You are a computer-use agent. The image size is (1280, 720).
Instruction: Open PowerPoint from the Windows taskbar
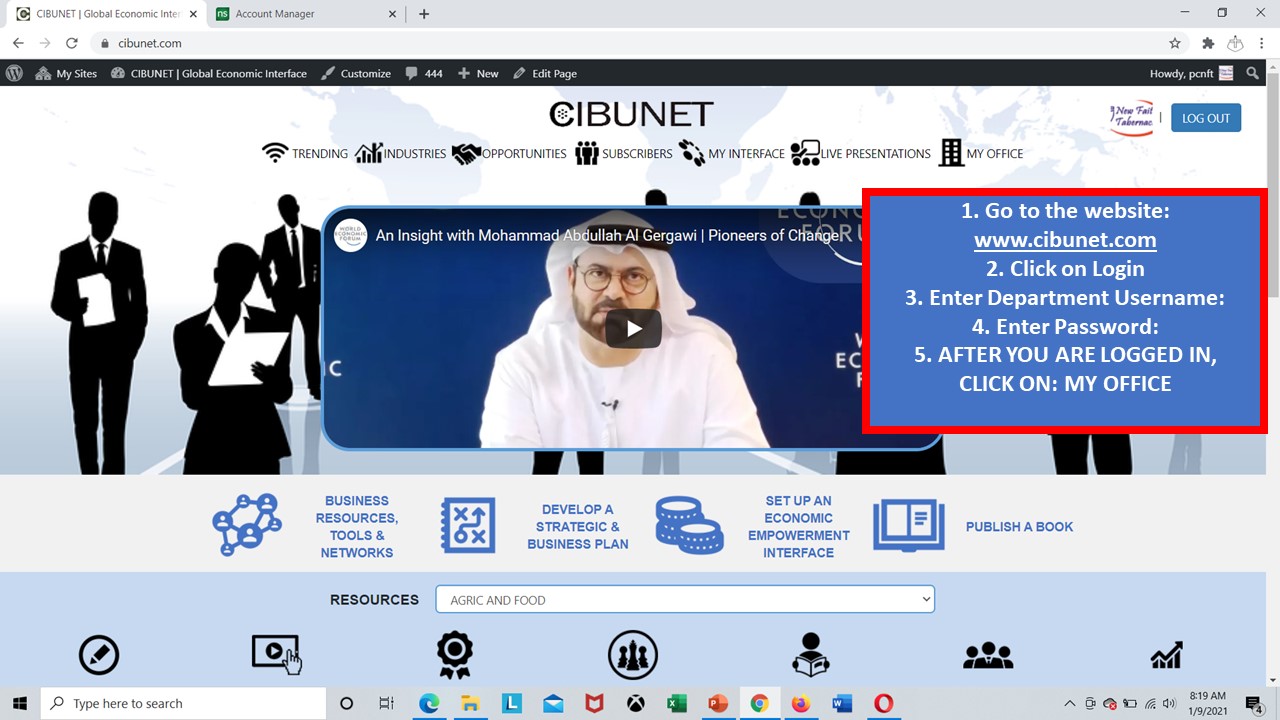click(x=718, y=703)
